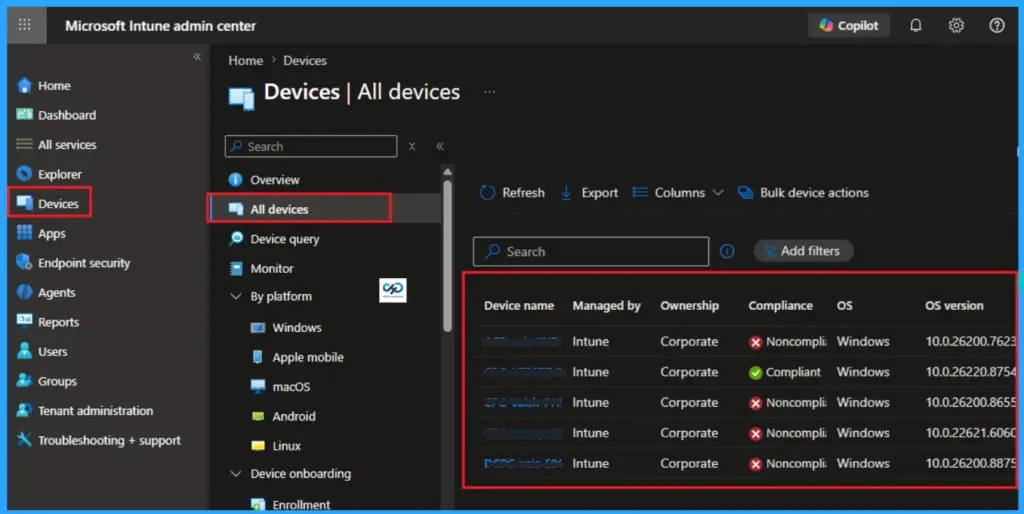Open Apps in the left navigation
The image size is (1024, 514).
pyautogui.click(x=40, y=233)
